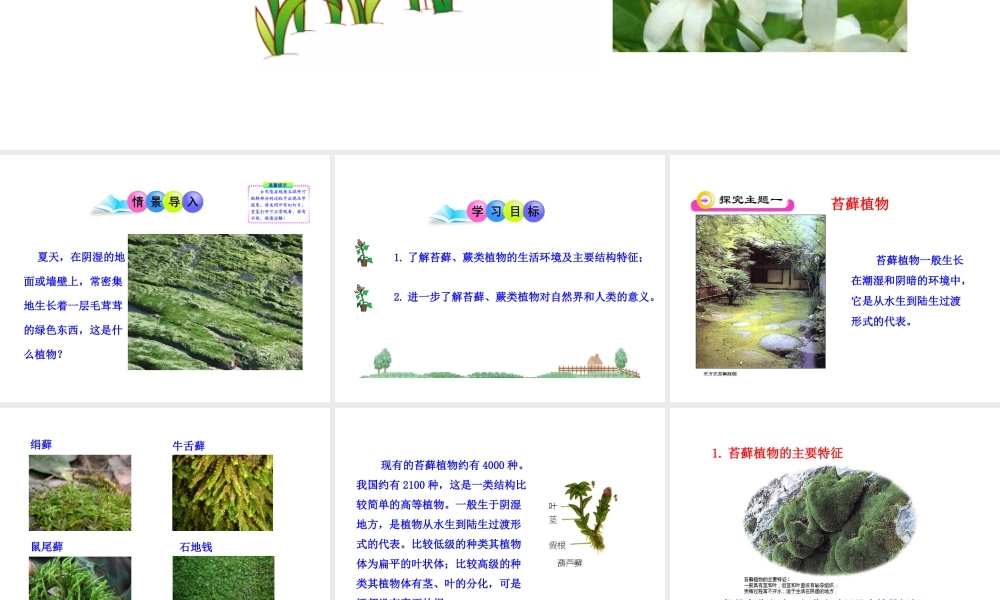Open the oval moss-on-rock image
This screenshot has height=600, width=1000.
830,520
